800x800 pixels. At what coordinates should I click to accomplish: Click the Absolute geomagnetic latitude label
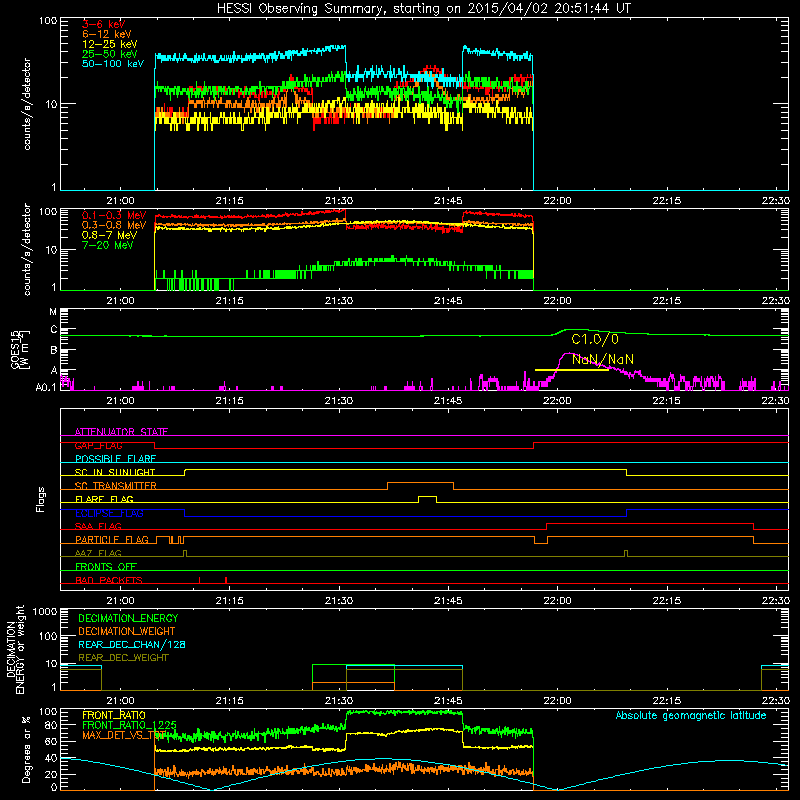pyautogui.click(x=691, y=715)
